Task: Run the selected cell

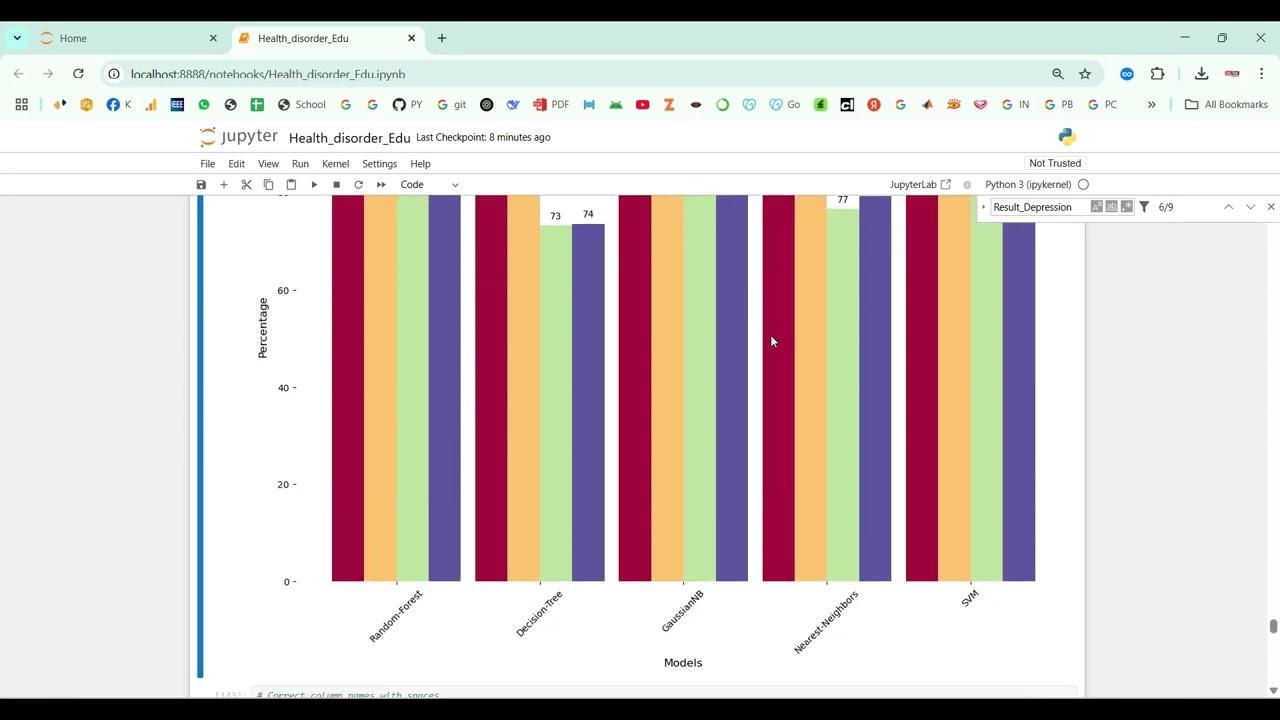Action: pos(314,185)
